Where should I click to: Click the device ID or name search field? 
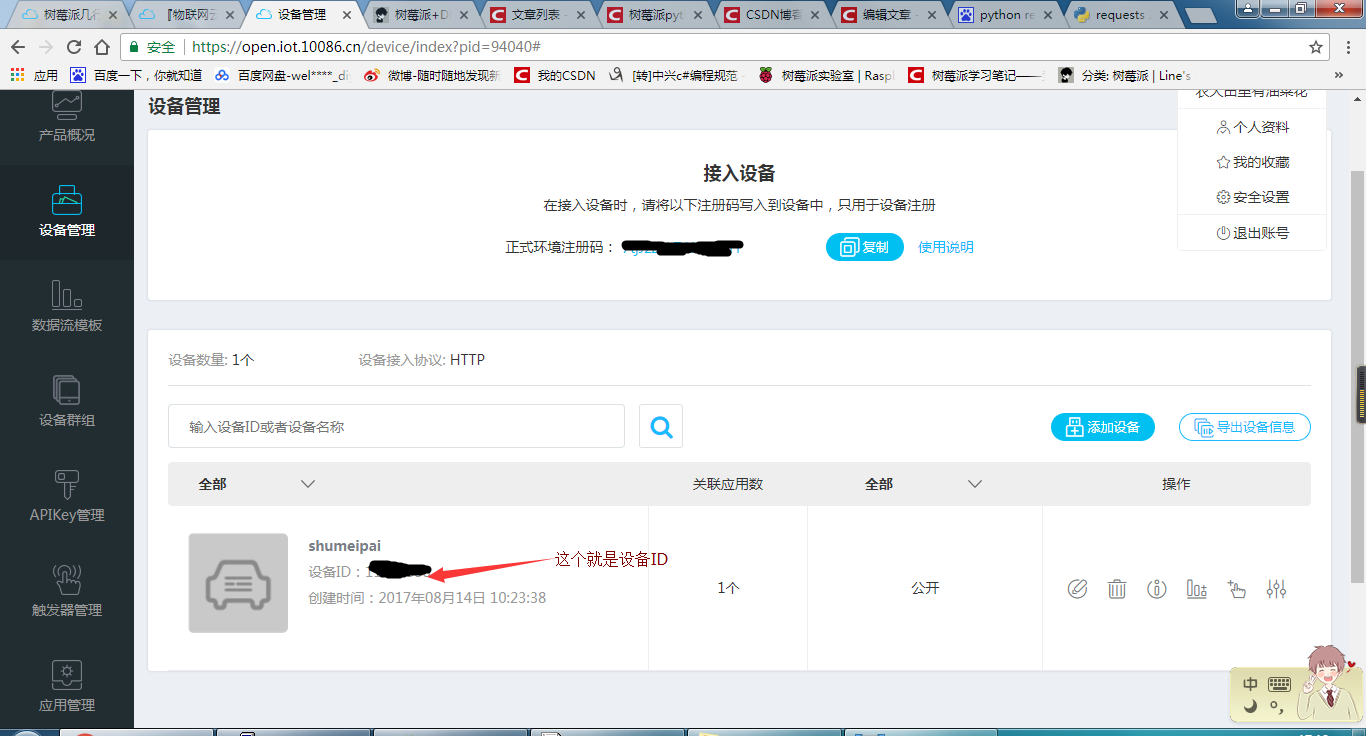click(396, 426)
